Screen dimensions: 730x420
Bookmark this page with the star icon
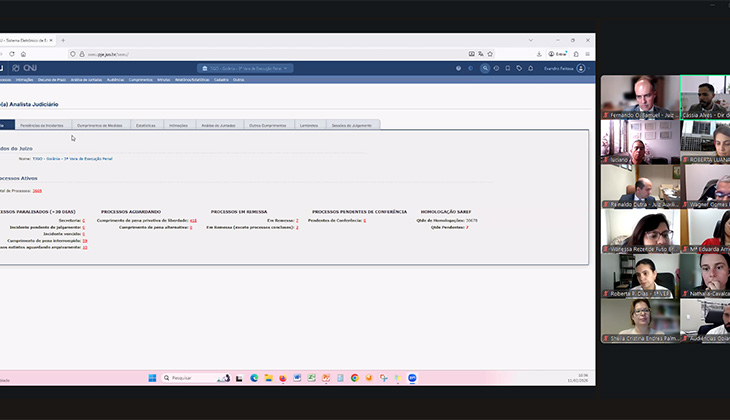click(490, 54)
